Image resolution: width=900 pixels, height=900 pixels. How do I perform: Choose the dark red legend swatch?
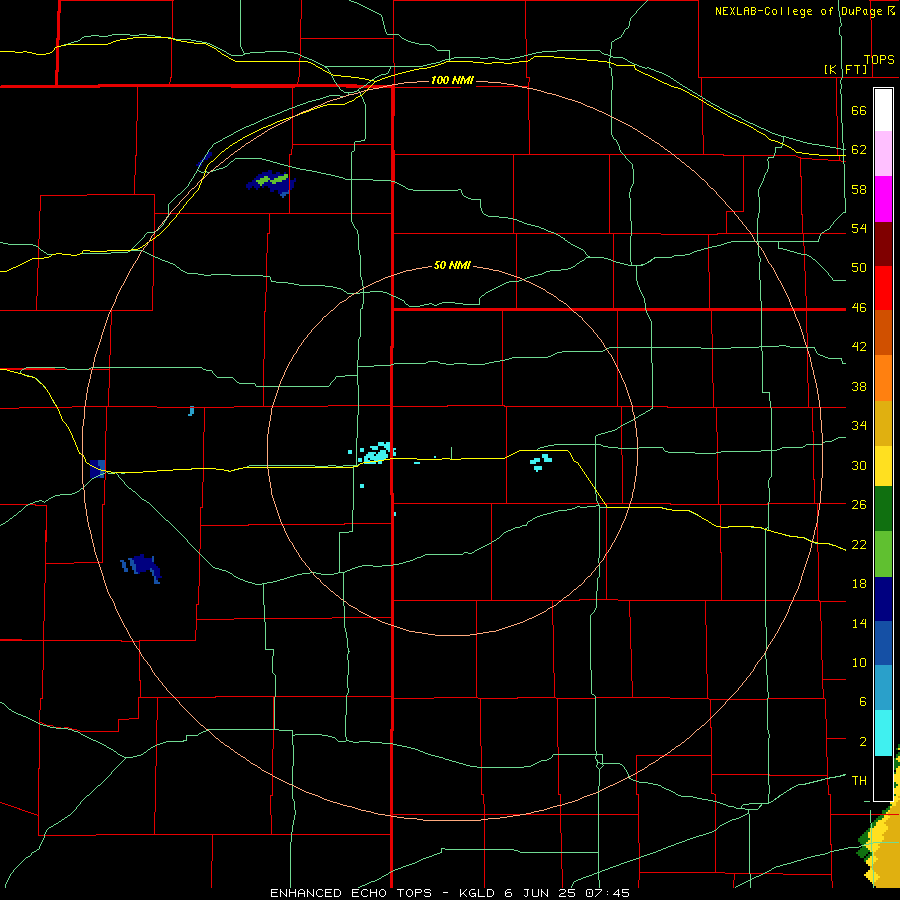[x=883, y=244]
